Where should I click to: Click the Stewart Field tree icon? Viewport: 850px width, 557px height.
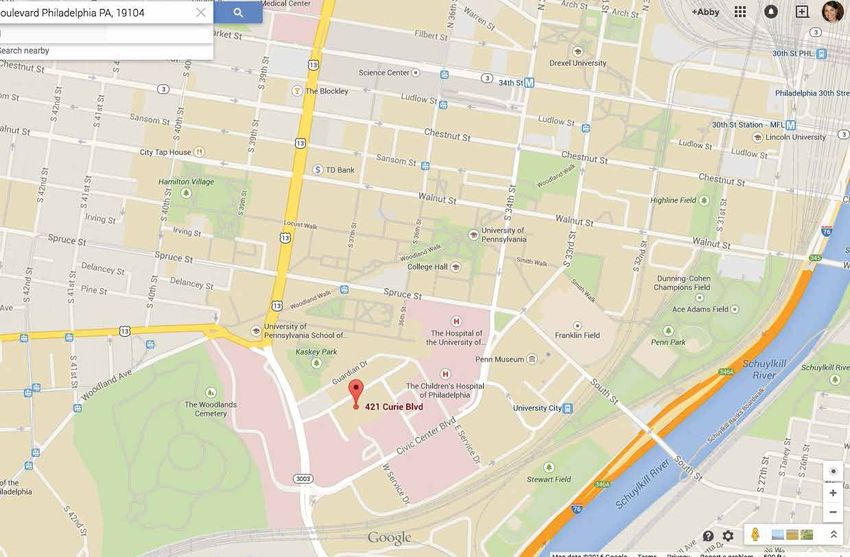point(549,467)
